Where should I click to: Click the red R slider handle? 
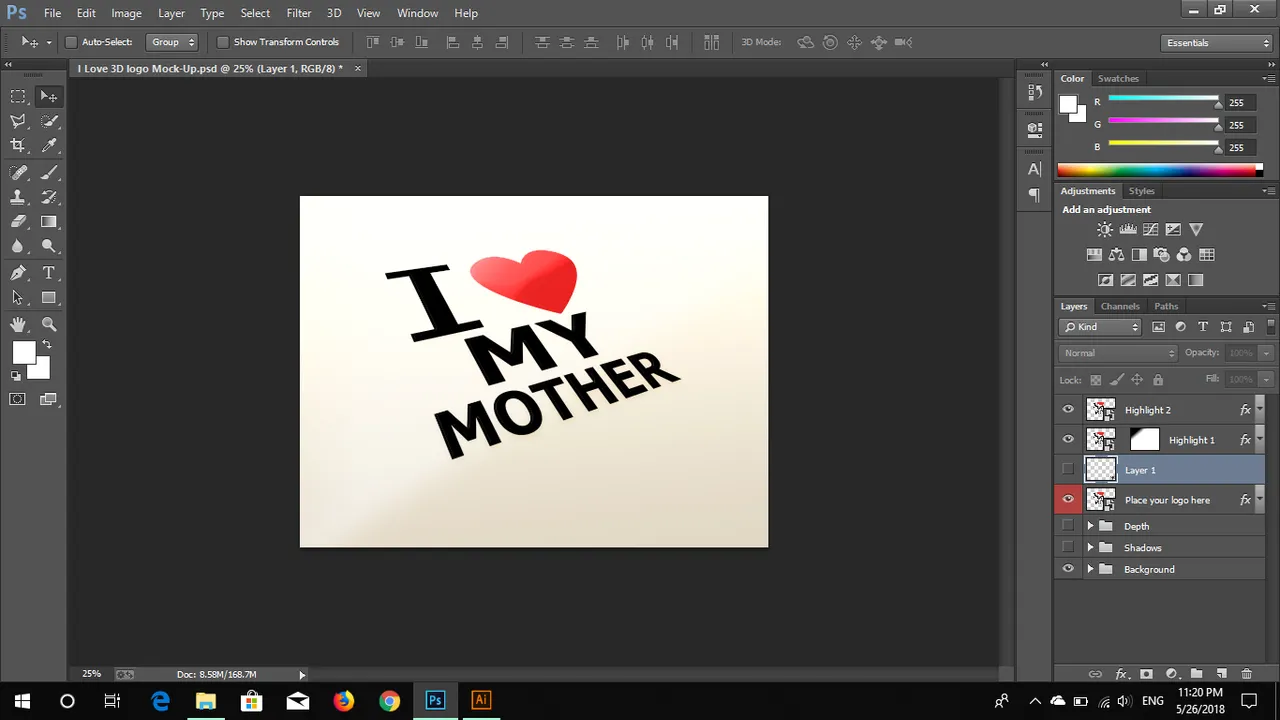pyautogui.click(x=1218, y=104)
